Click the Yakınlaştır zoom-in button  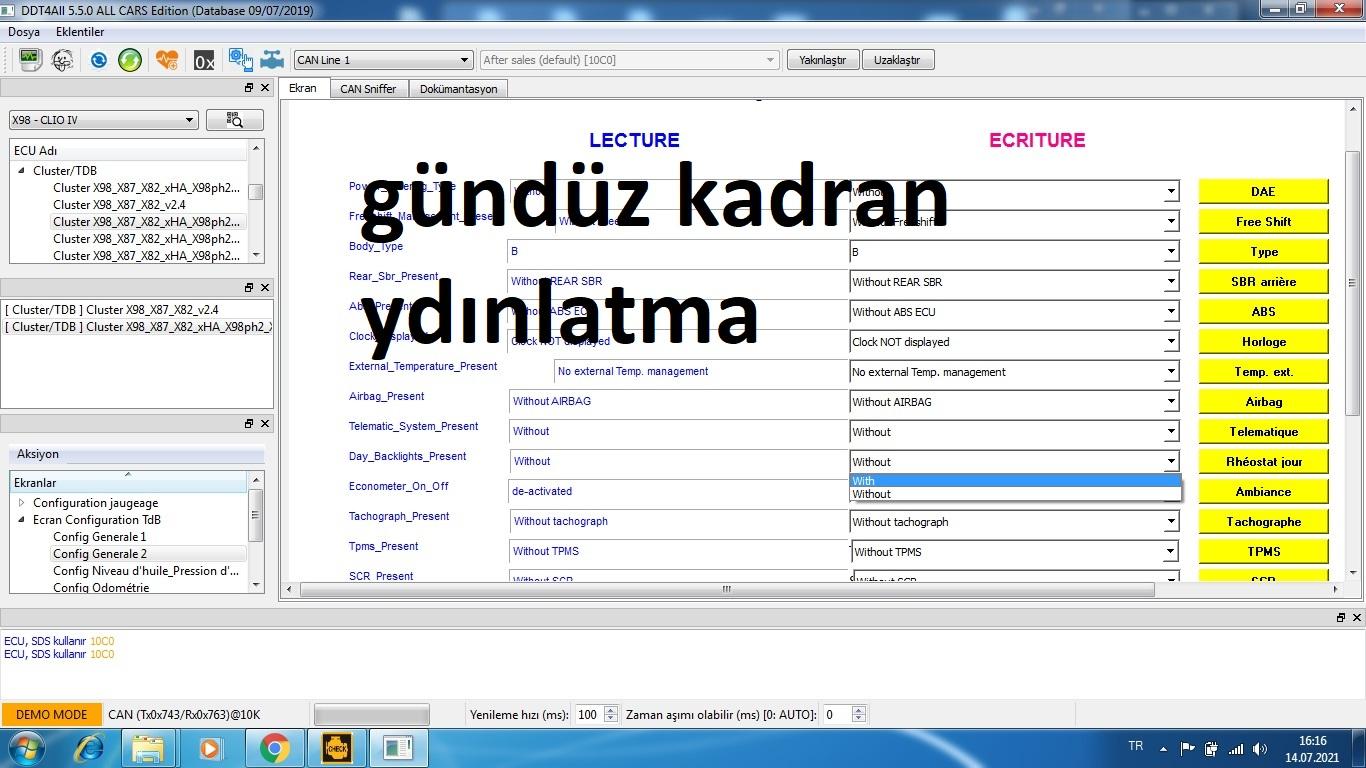tap(822, 60)
